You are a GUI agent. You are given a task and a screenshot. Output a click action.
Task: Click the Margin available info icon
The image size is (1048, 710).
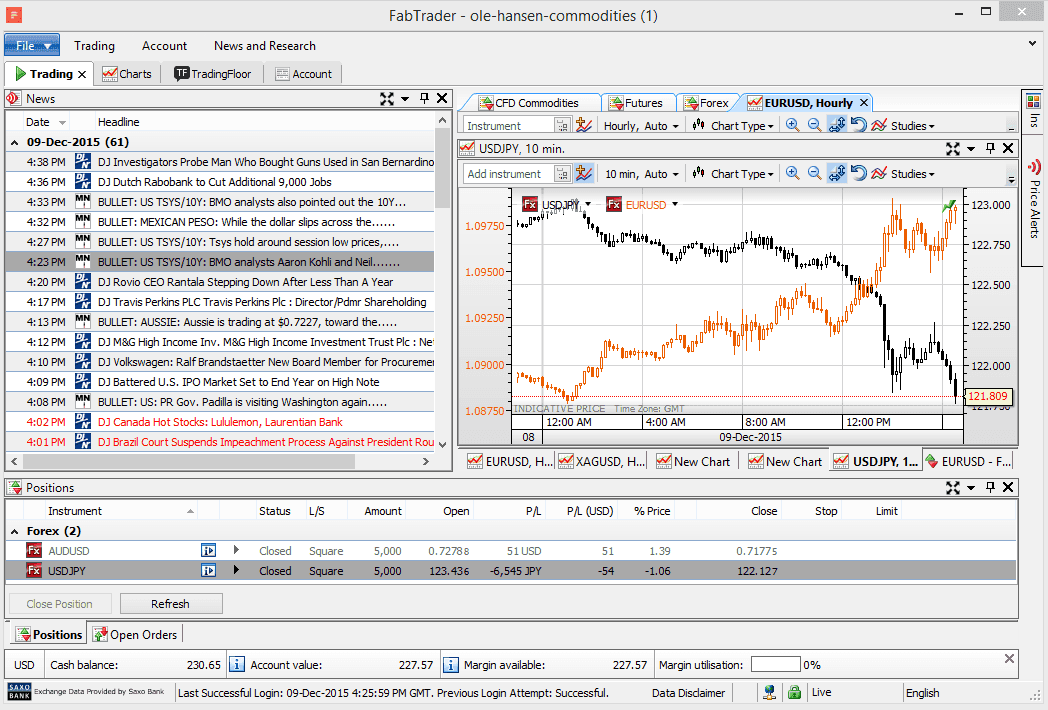450,665
